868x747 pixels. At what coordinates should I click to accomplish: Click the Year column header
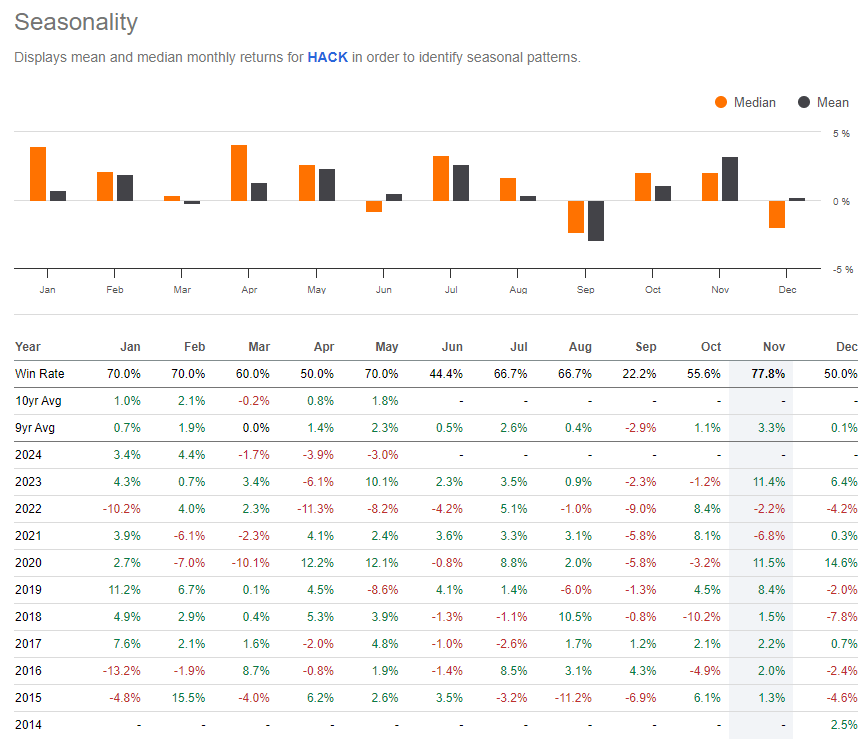[x=28, y=346]
